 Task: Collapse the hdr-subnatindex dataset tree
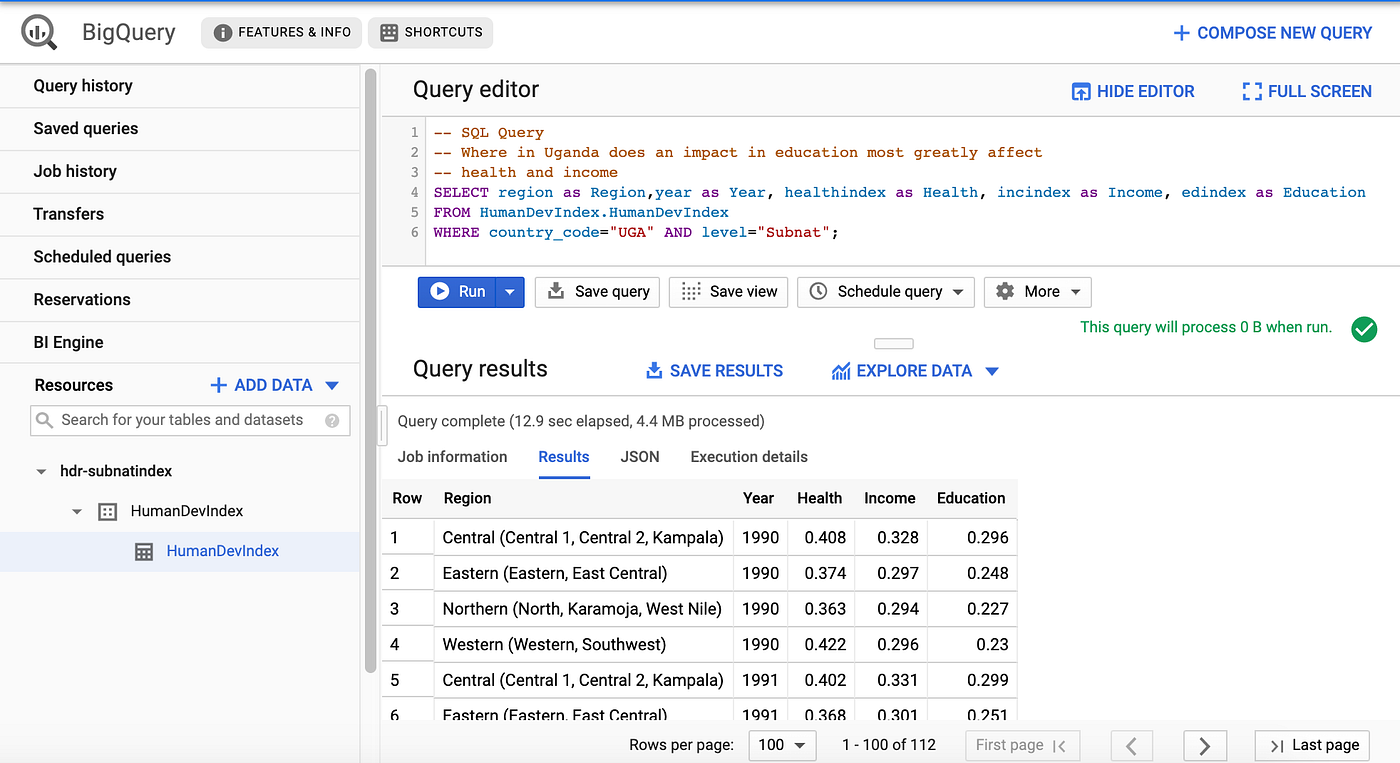point(40,470)
